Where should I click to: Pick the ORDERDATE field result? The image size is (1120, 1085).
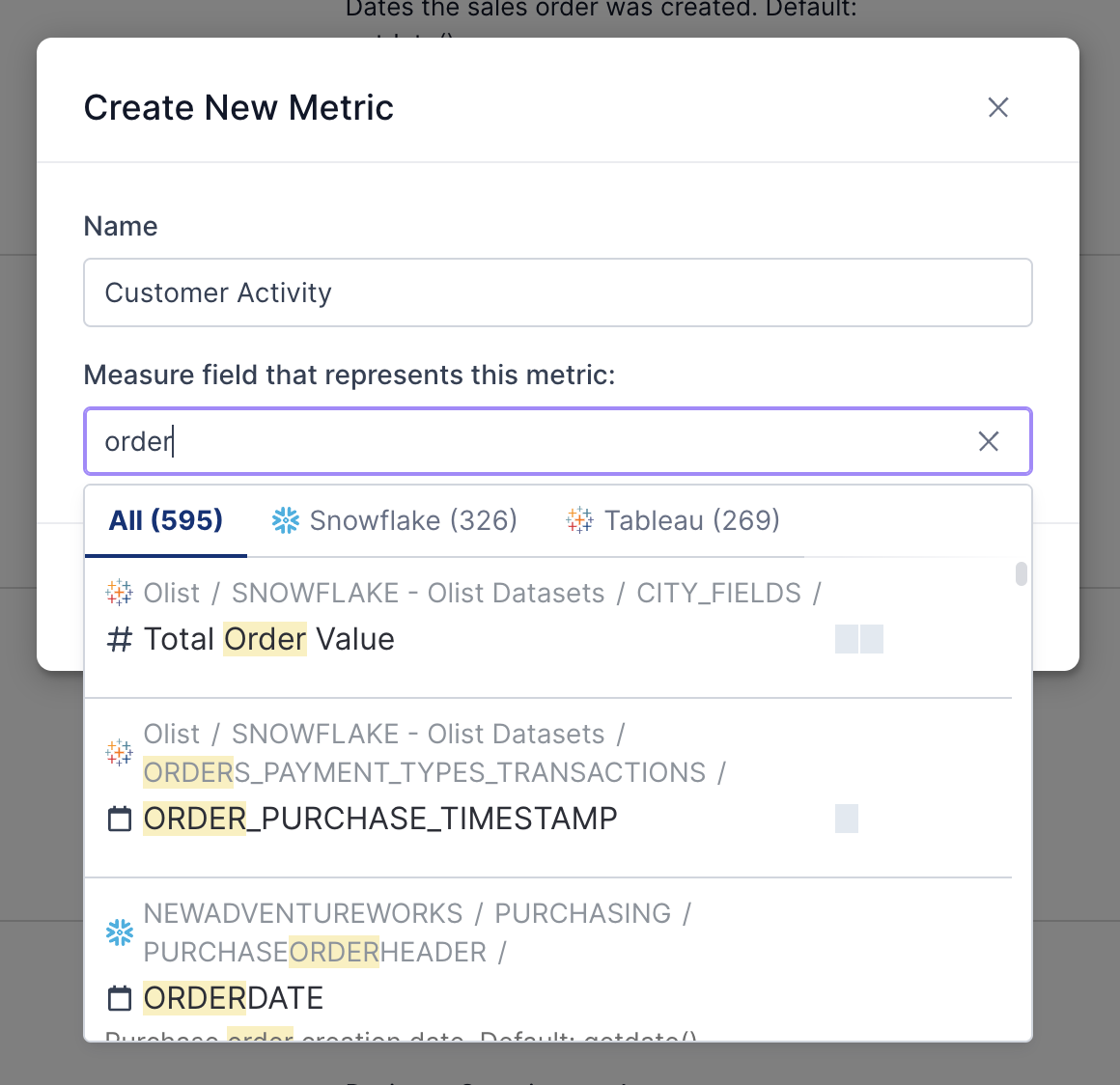234,998
